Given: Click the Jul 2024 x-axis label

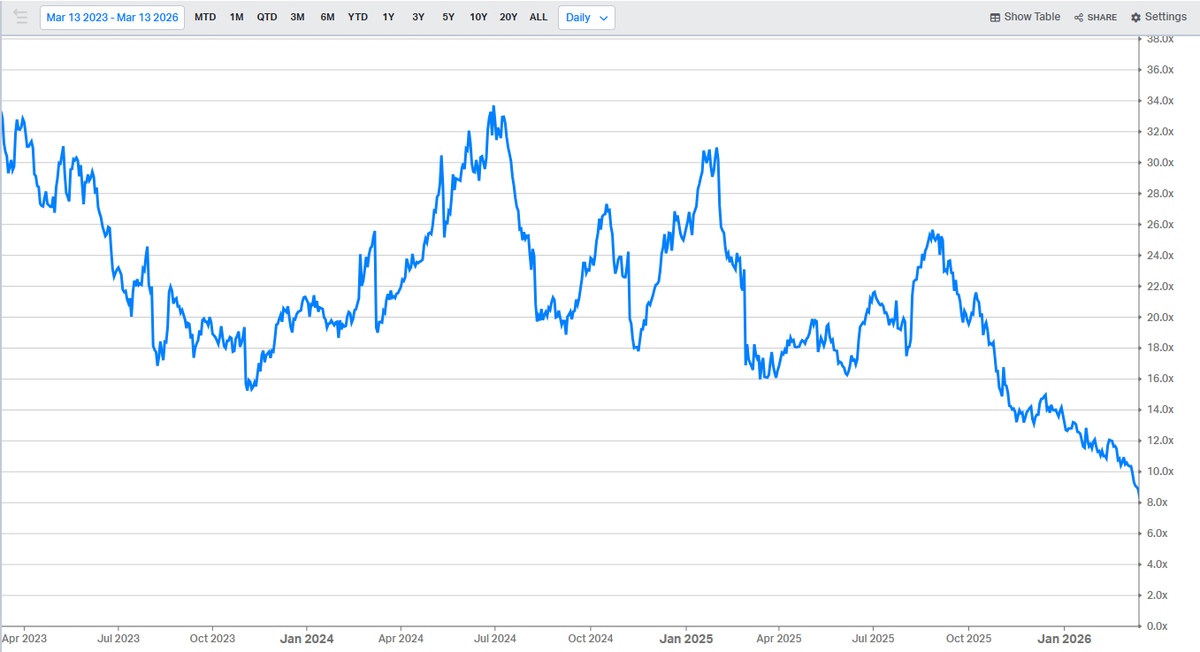Looking at the screenshot, I should [x=494, y=638].
